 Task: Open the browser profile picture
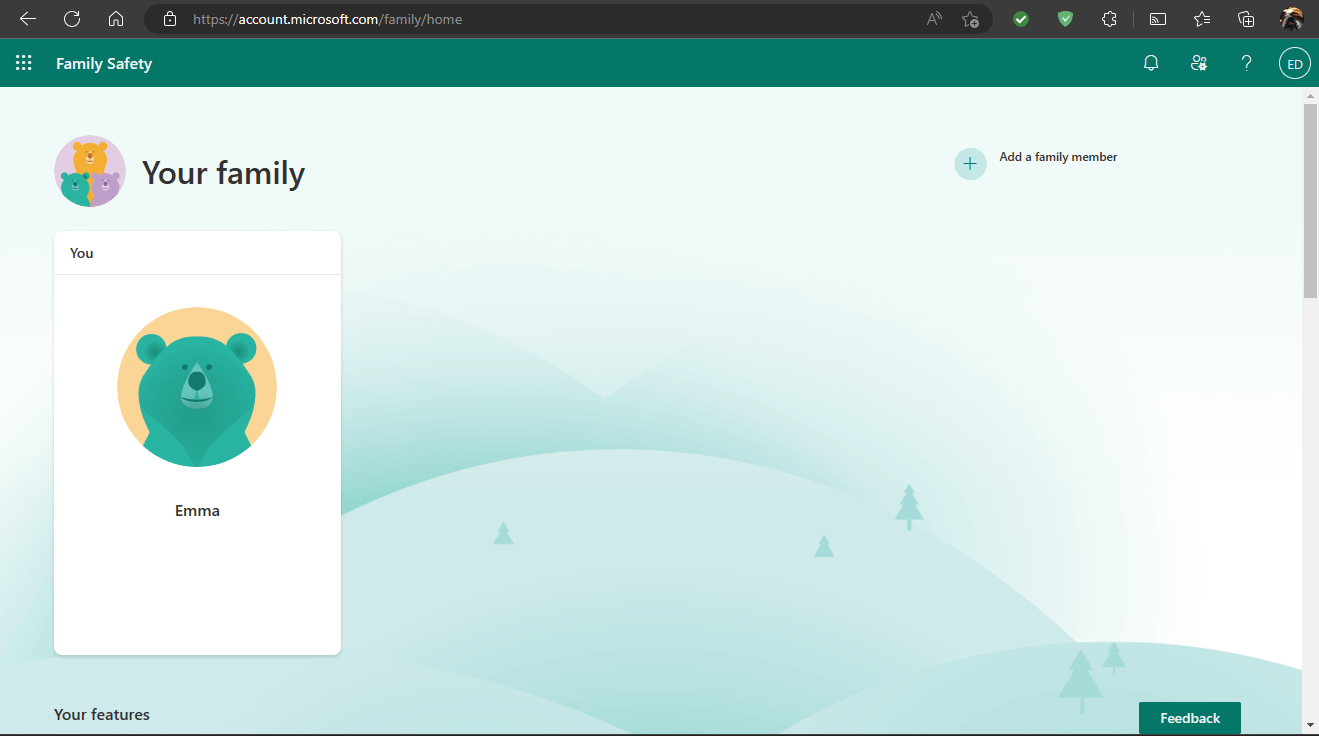1292,19
